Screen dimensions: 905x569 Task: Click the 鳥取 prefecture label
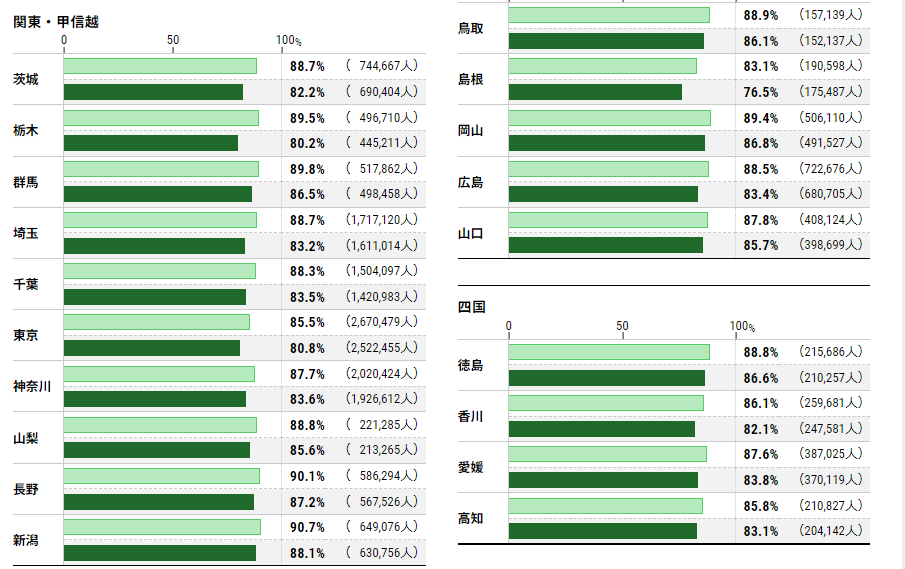(471, 28)
